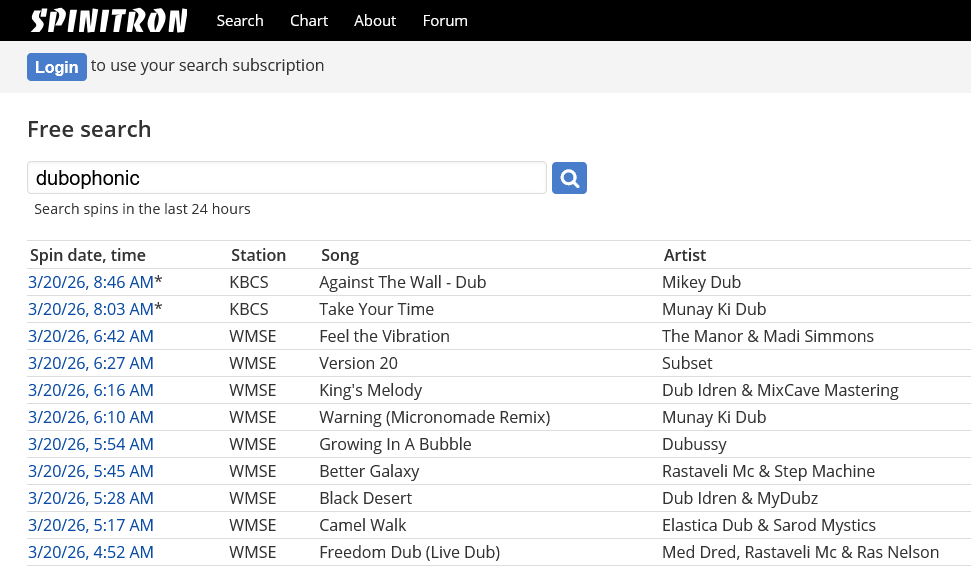971x572 pixels.
Task: Select song 'King's Melody'
Action: [370, 391]
